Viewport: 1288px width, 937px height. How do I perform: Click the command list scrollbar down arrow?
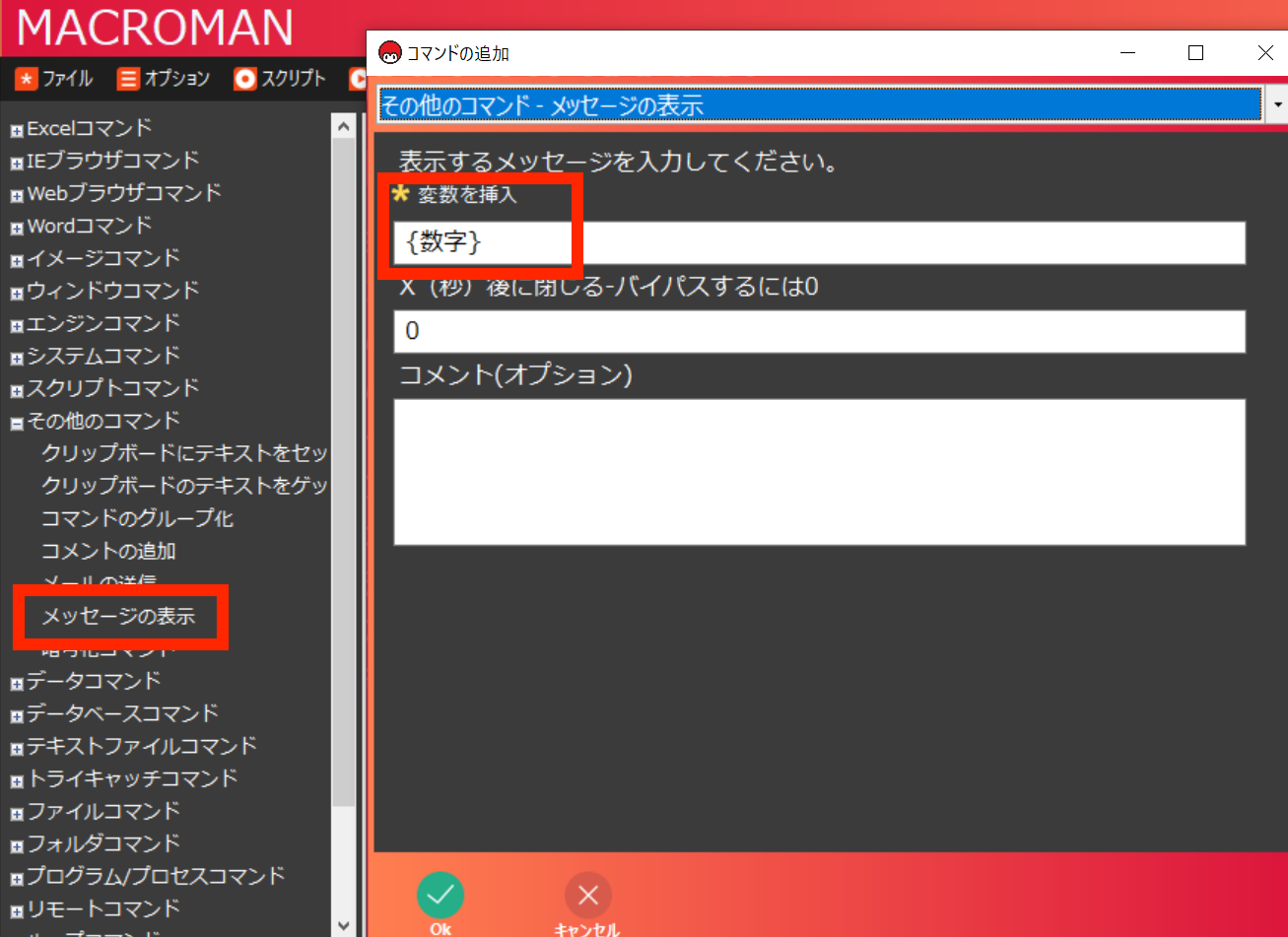pyautogui.click(x=344, y=925)
